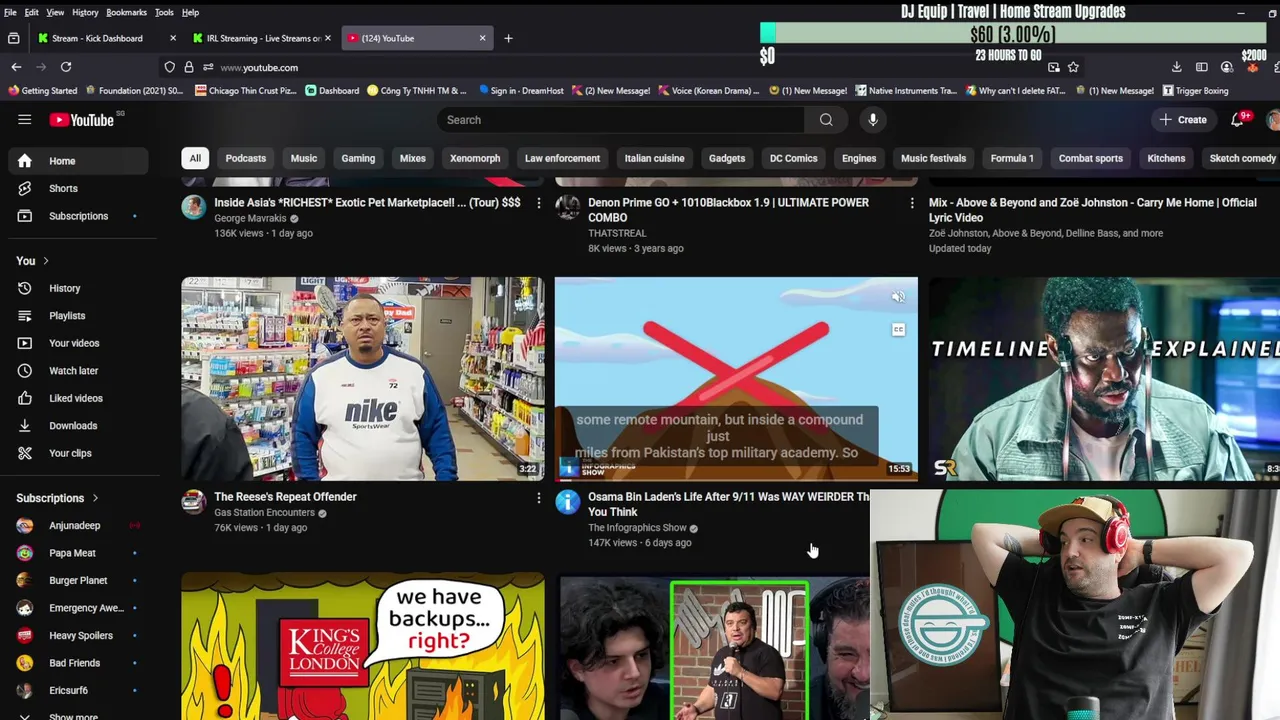Open the File menu
Viewport: 1280px width, 720px height.
[x=10, y=12]
